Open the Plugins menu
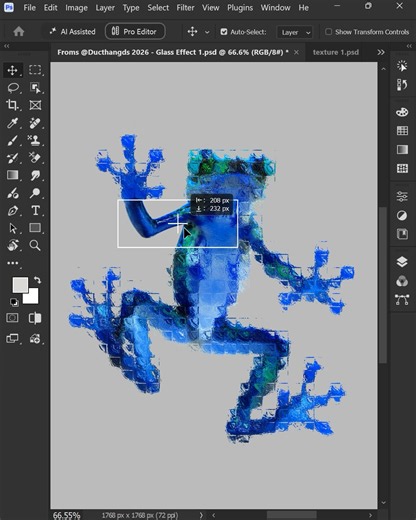The height and width of the screenshot is (520, 416). click(x=240, y=8)
